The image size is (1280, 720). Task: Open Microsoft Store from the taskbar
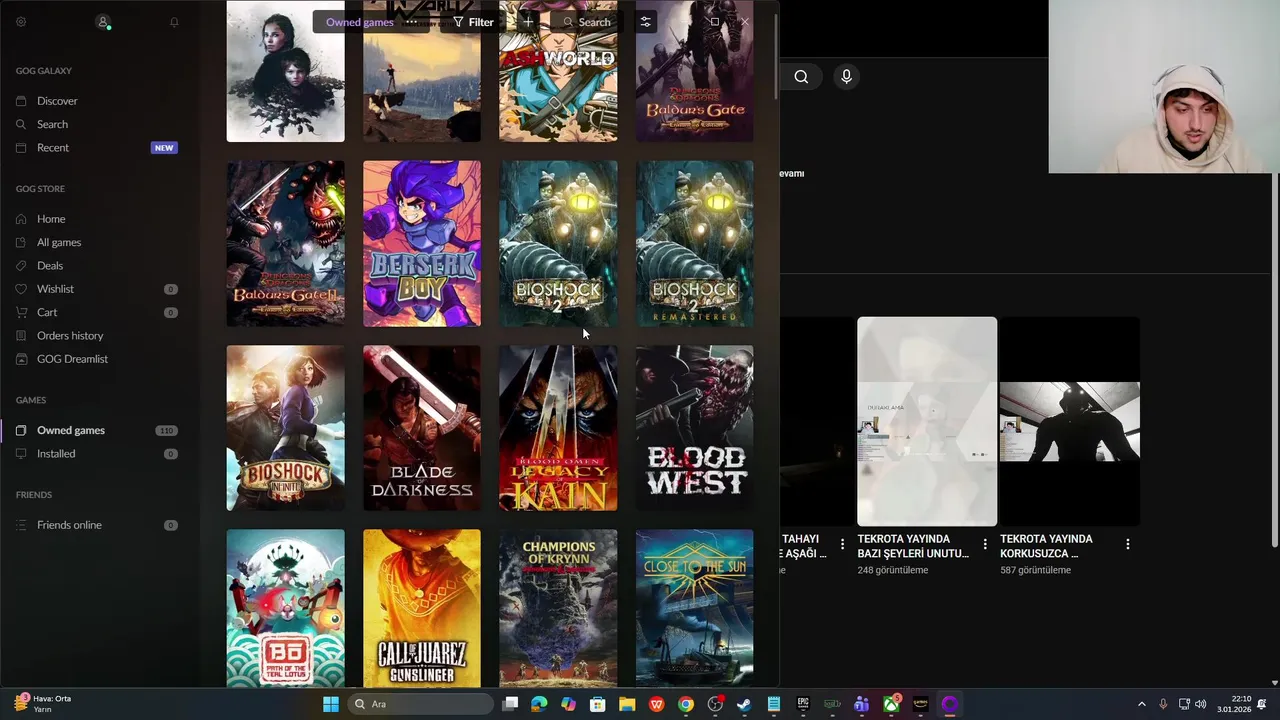coord(598,704)
